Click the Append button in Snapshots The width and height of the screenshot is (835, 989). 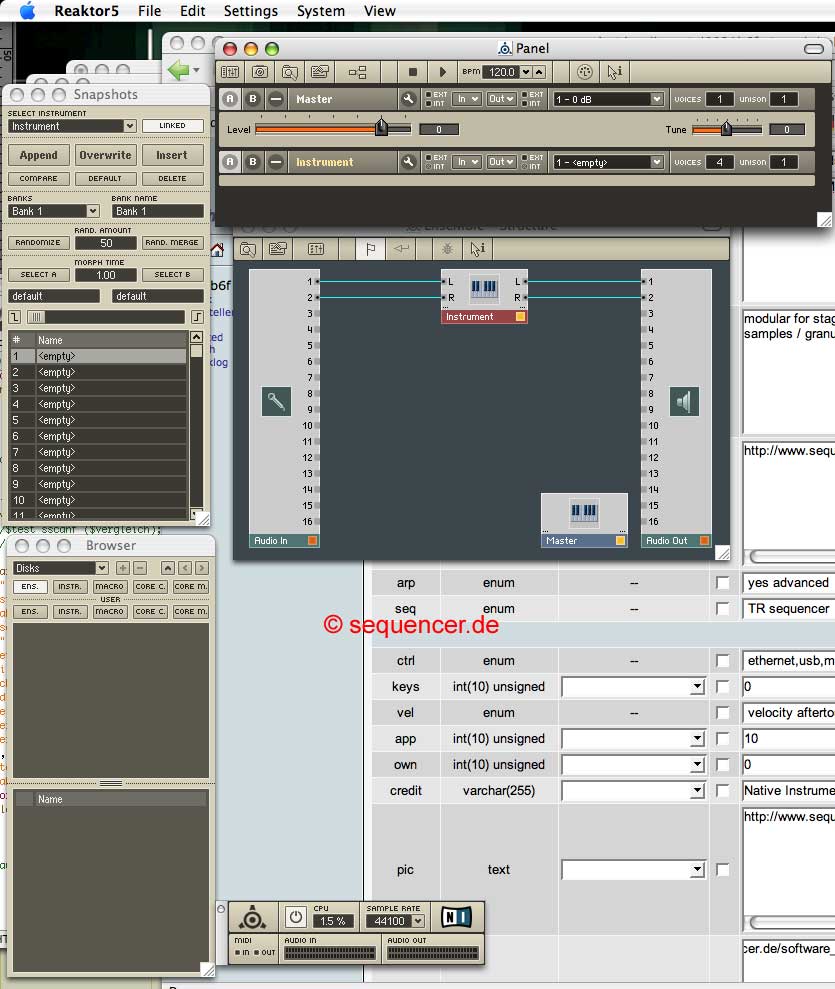pyautogui.click(x=38, y=155)
